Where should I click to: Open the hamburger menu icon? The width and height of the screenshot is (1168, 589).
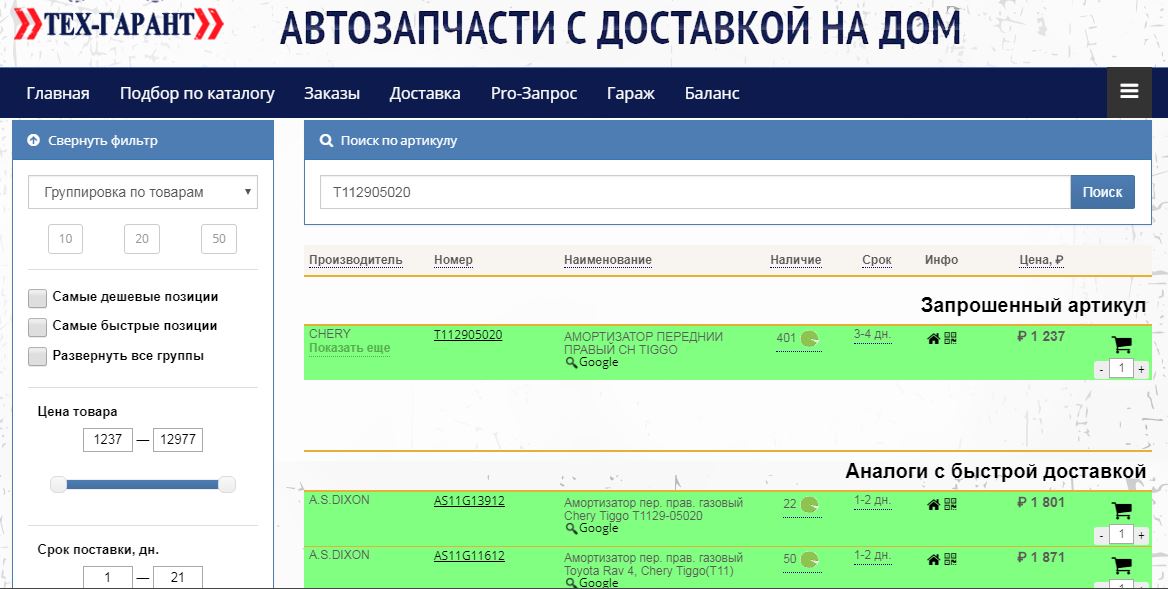1129,92
